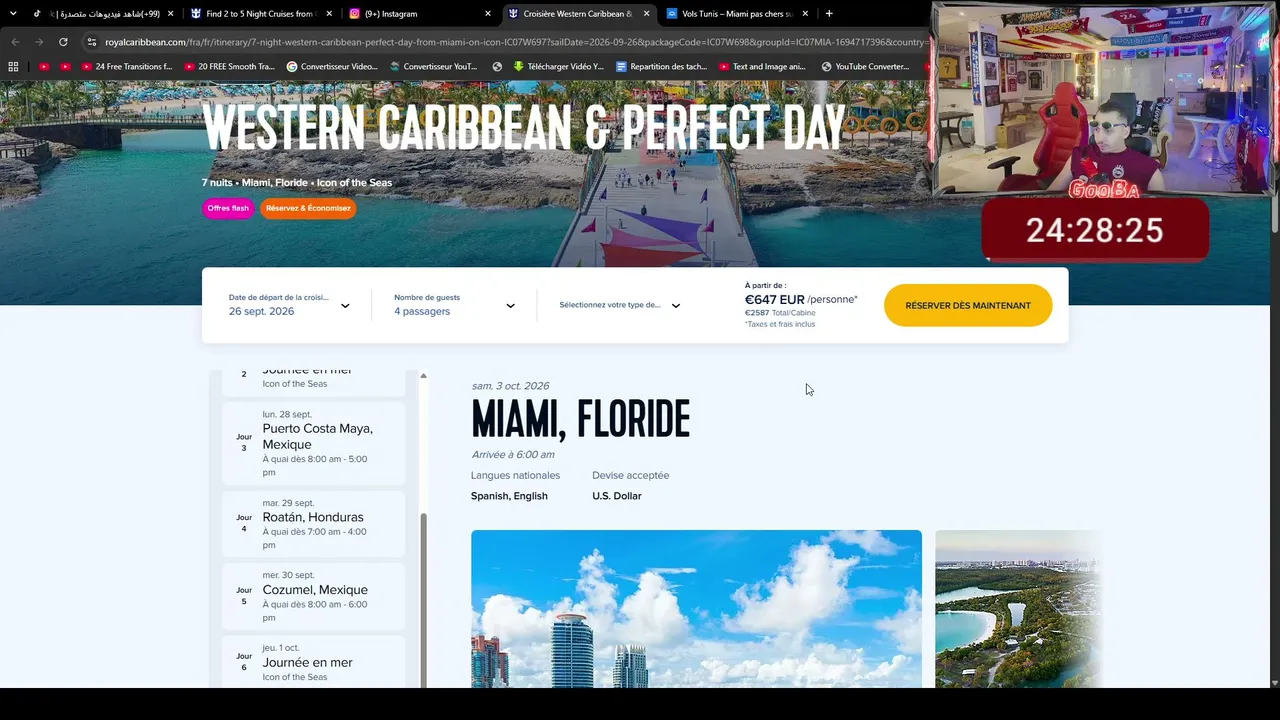Open the Miami skyline photo

click(696, 609)
